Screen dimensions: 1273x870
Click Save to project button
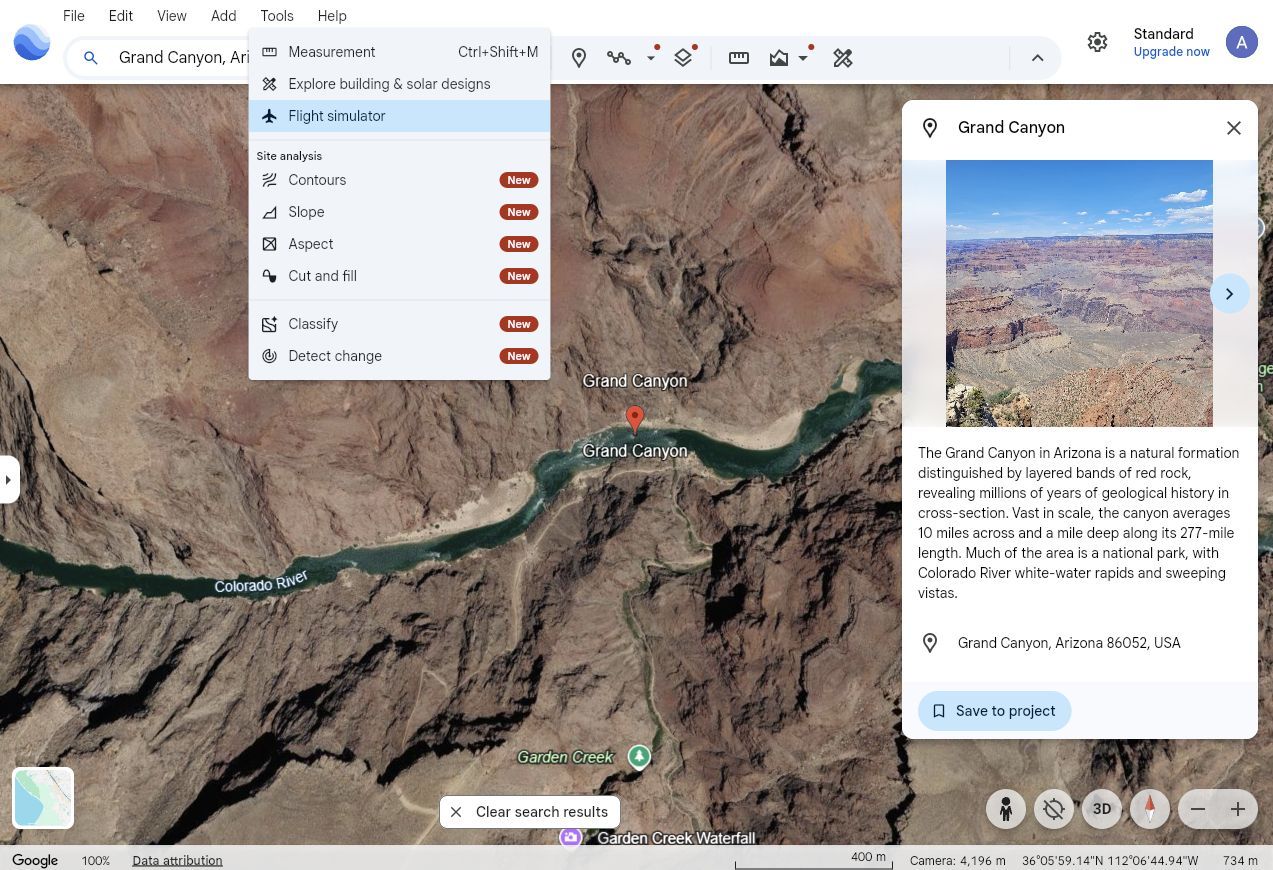point(994,711)
